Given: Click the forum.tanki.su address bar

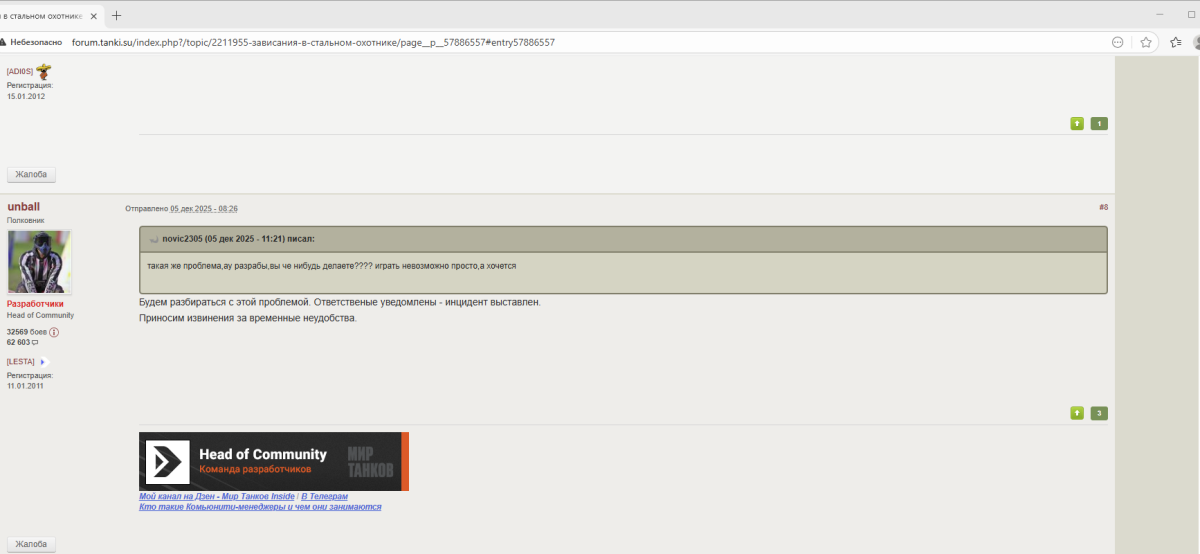Looking at the screenshot, I should [313, 42].
